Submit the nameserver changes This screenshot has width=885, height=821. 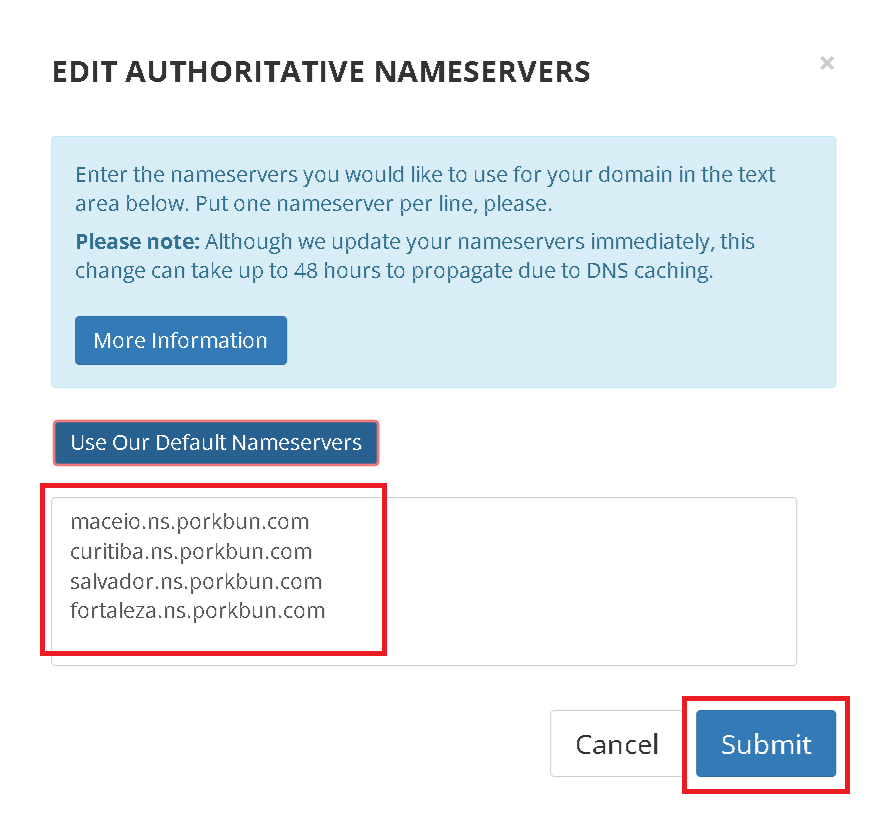click(x=765, y=743)
